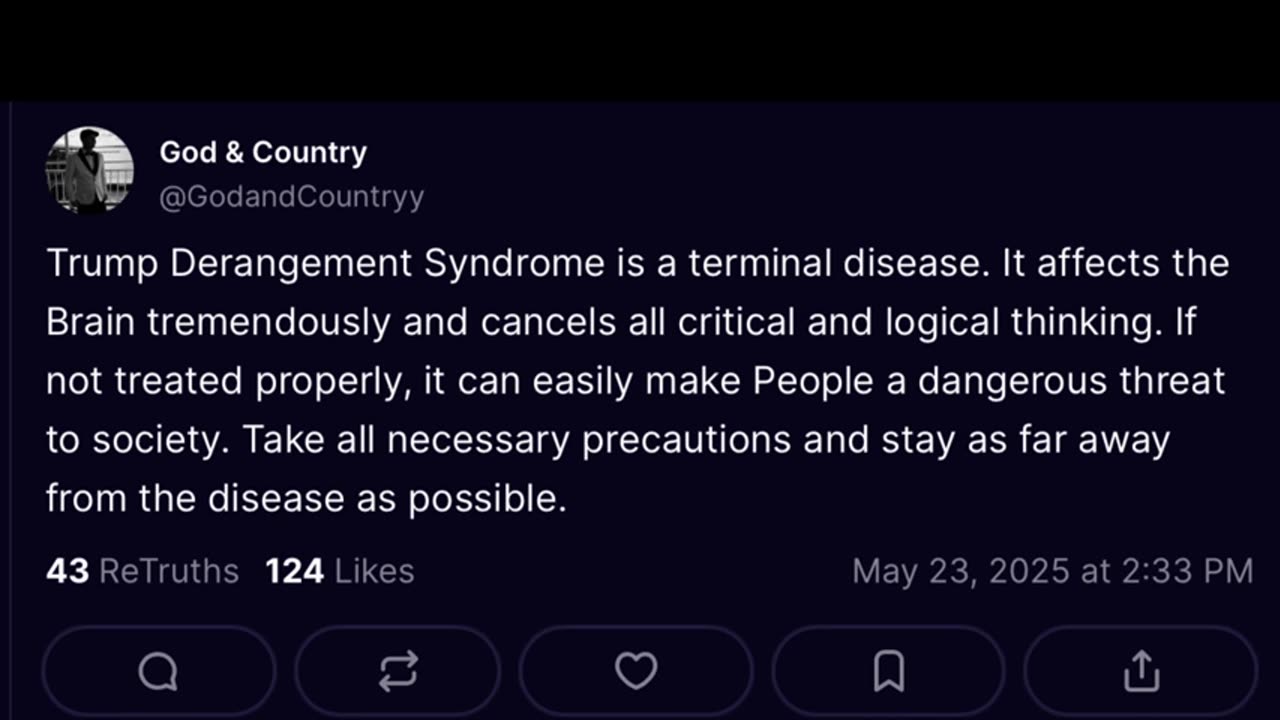Click the line starting "Brain tremendously and cancels"
The height and width of the screenshot is (720, 1280).
[x=620, y=322]
